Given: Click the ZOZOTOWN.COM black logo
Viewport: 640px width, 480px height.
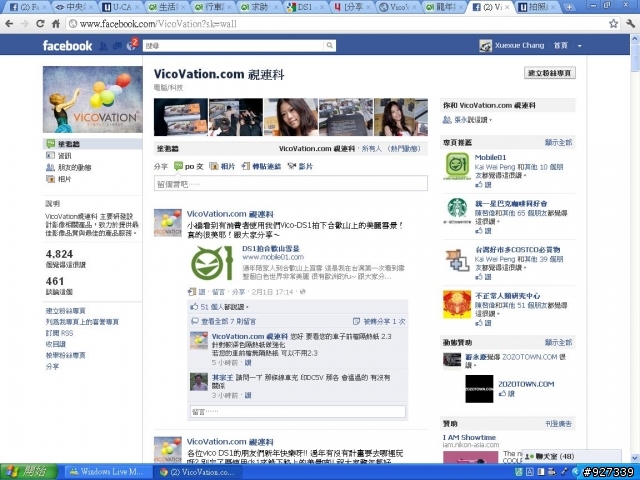Looking at the screenshot, I should 479,389.
